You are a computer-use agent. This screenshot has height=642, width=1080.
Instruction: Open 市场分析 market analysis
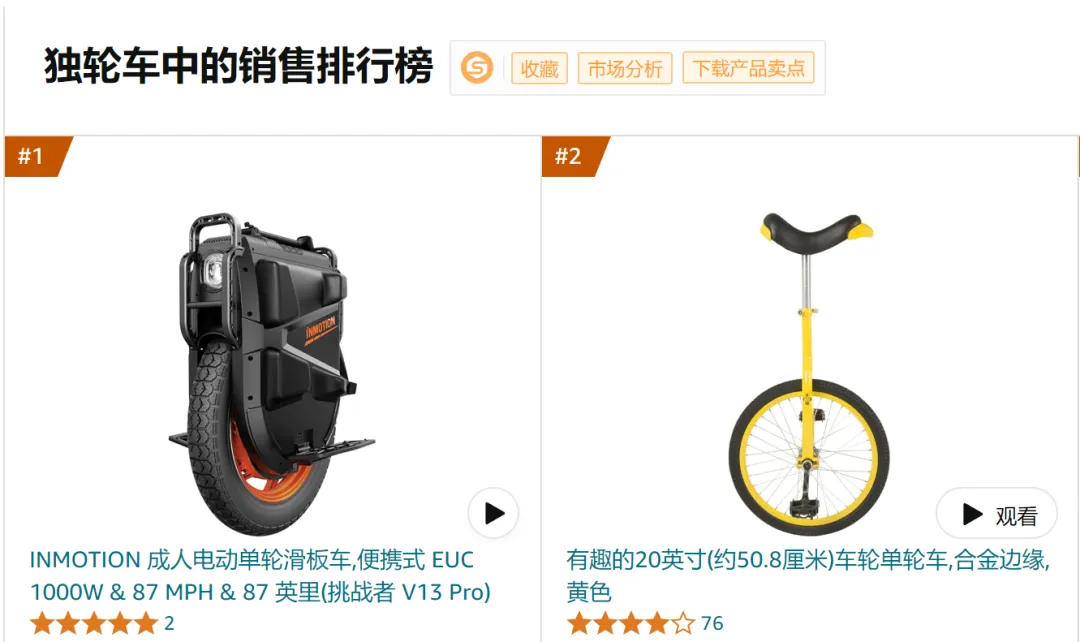point(625,68)
